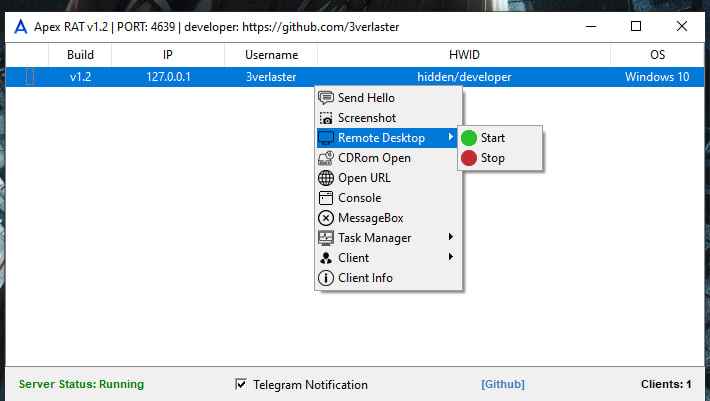The width and height of the screenshot is (710, 401).
Task: Toggle the Telegram Notification checkbox
Action: (x=241, y=384)
